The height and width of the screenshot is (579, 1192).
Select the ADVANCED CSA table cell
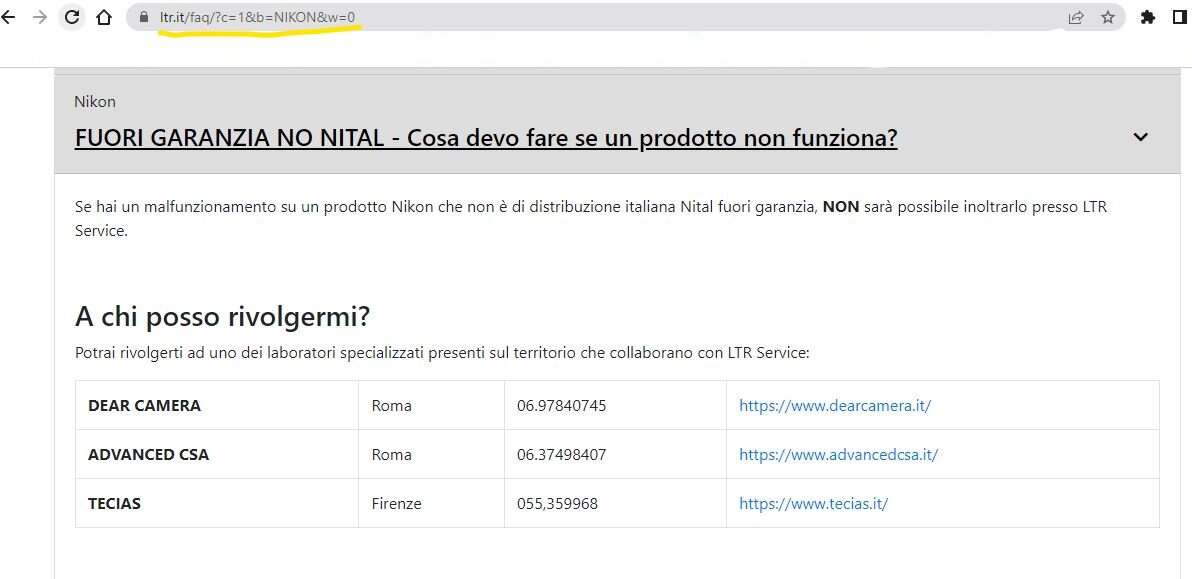coord(217,454)
